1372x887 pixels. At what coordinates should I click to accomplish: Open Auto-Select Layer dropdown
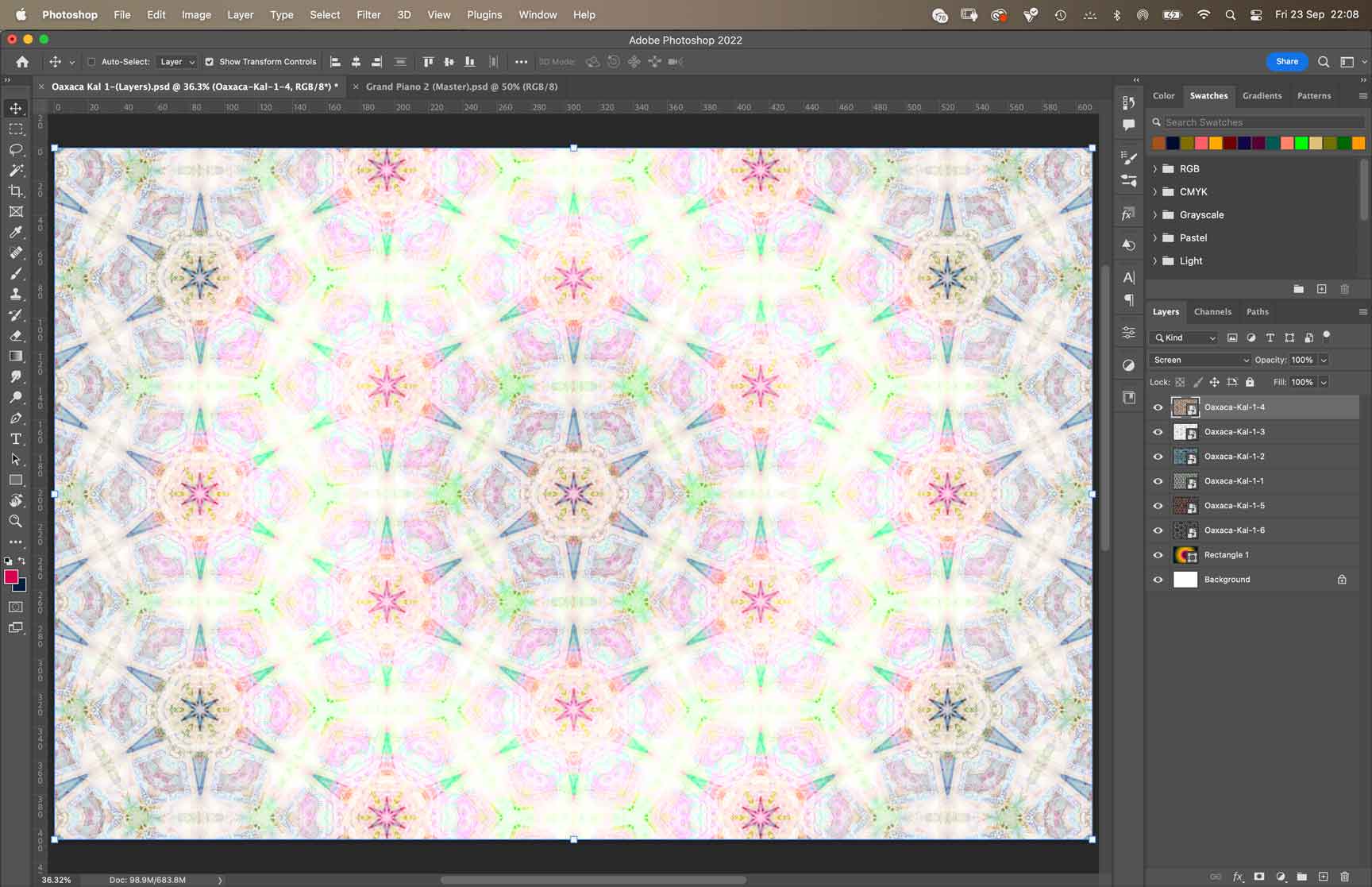click(176, 61)
